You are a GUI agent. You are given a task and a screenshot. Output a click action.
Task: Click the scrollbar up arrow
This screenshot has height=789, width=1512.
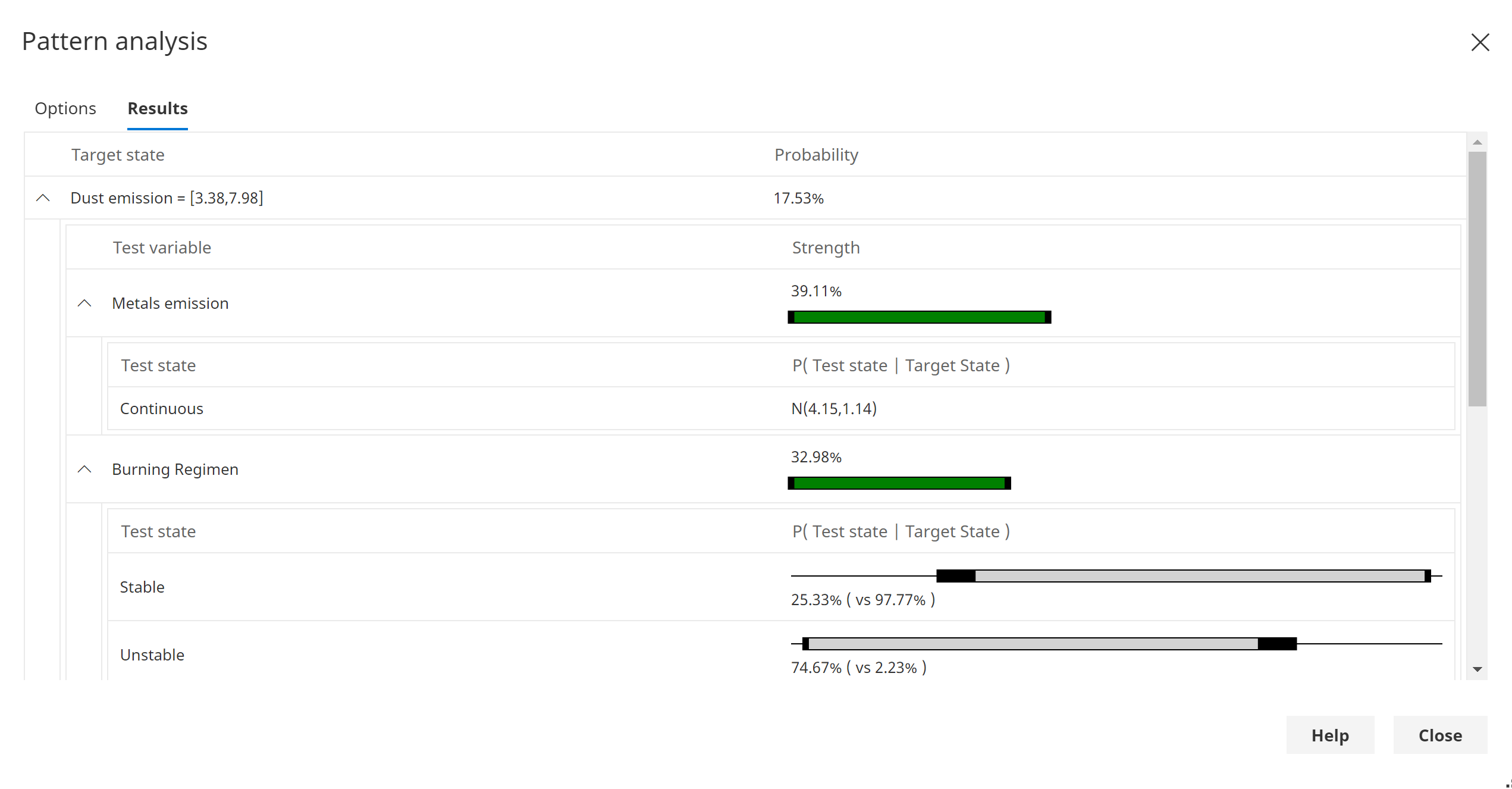pyautogui.click(x=1478, y=142)
